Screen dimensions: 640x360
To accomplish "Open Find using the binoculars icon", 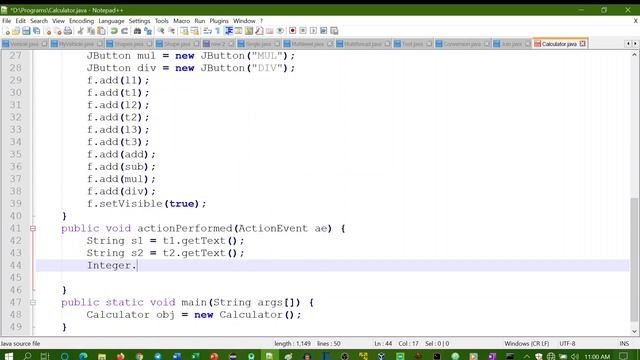I will pyautogui.click(x=138, y=31).
